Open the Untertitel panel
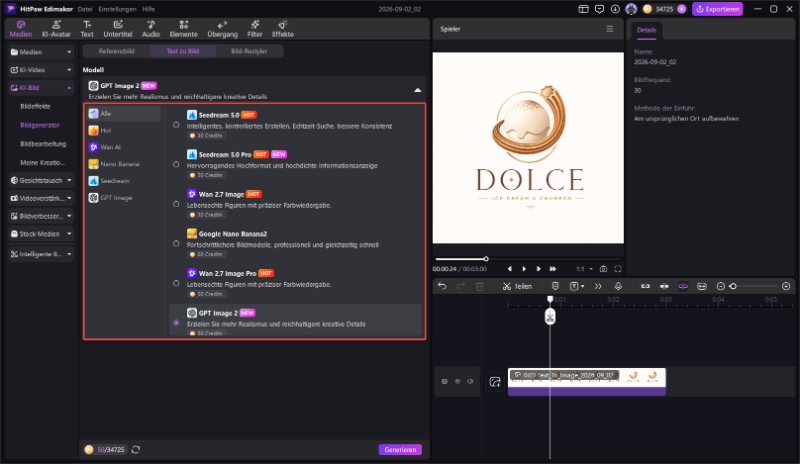 (118, 29)
